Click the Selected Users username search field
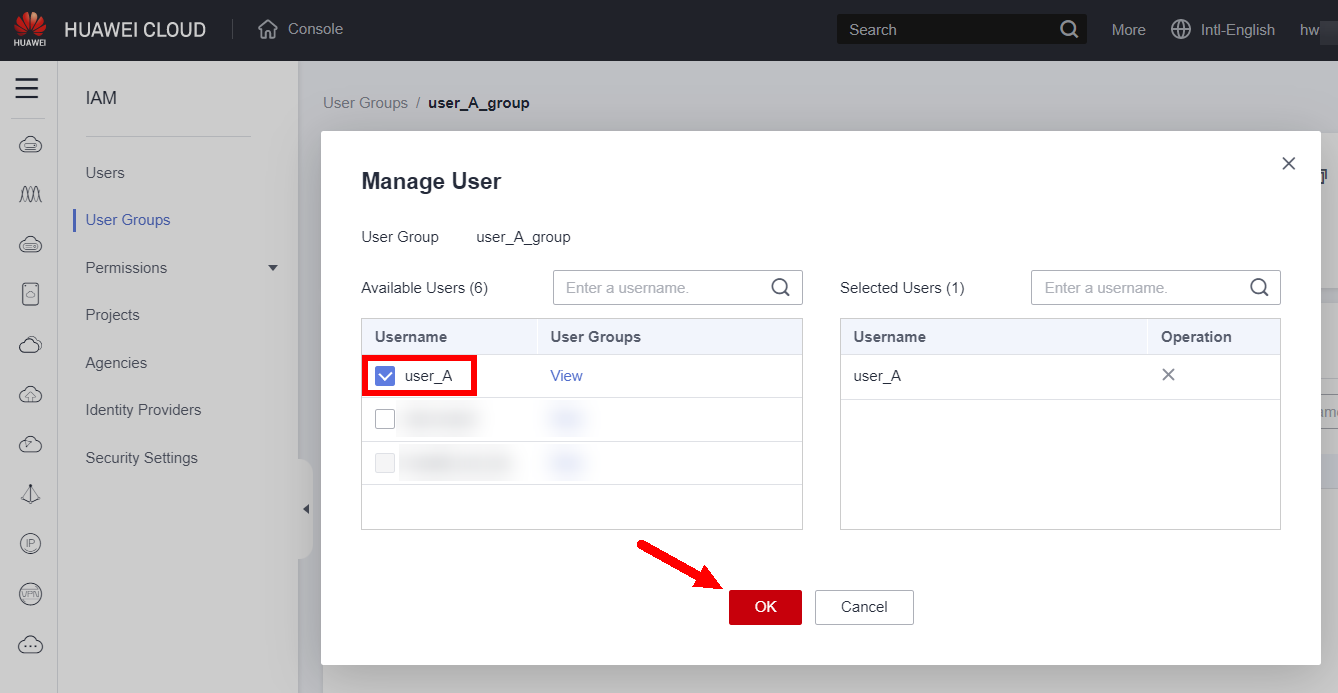 pyautogui.click(x=1140, y=288)
